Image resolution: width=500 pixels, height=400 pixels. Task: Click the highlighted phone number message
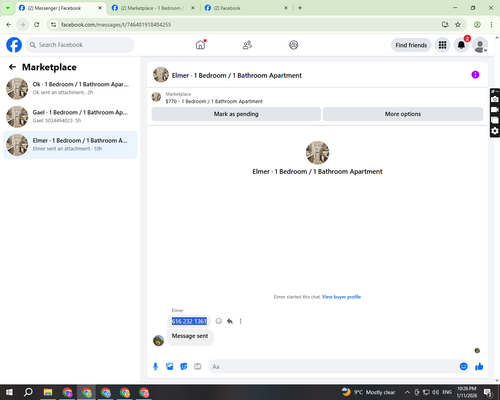coord(189,321)
